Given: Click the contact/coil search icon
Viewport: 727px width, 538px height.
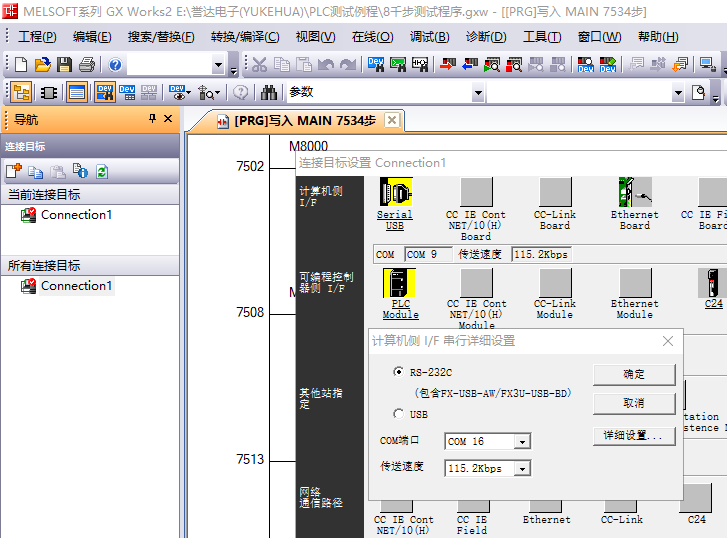Looking at the screenshot, I should [420, 64].
